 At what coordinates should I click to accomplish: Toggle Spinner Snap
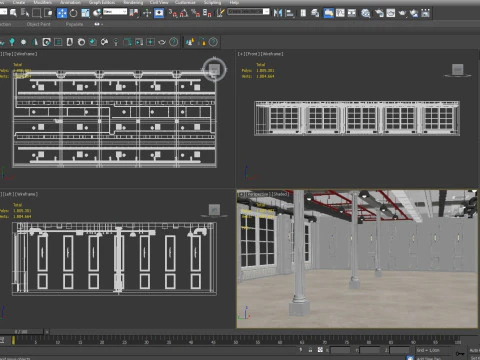click(x=207, y=13)
